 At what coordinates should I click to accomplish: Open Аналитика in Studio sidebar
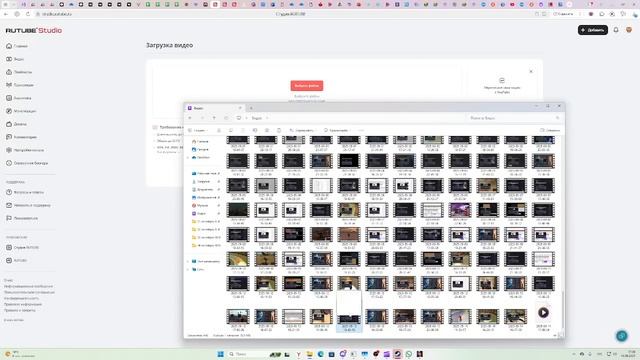(x=19, y=98)
